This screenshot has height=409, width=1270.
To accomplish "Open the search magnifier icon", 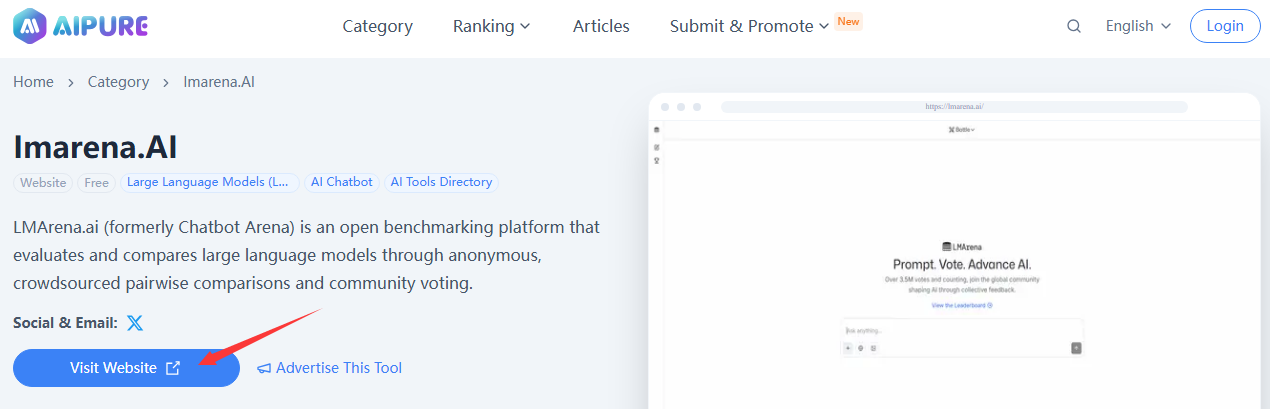I will click(x=1074, y=27).
